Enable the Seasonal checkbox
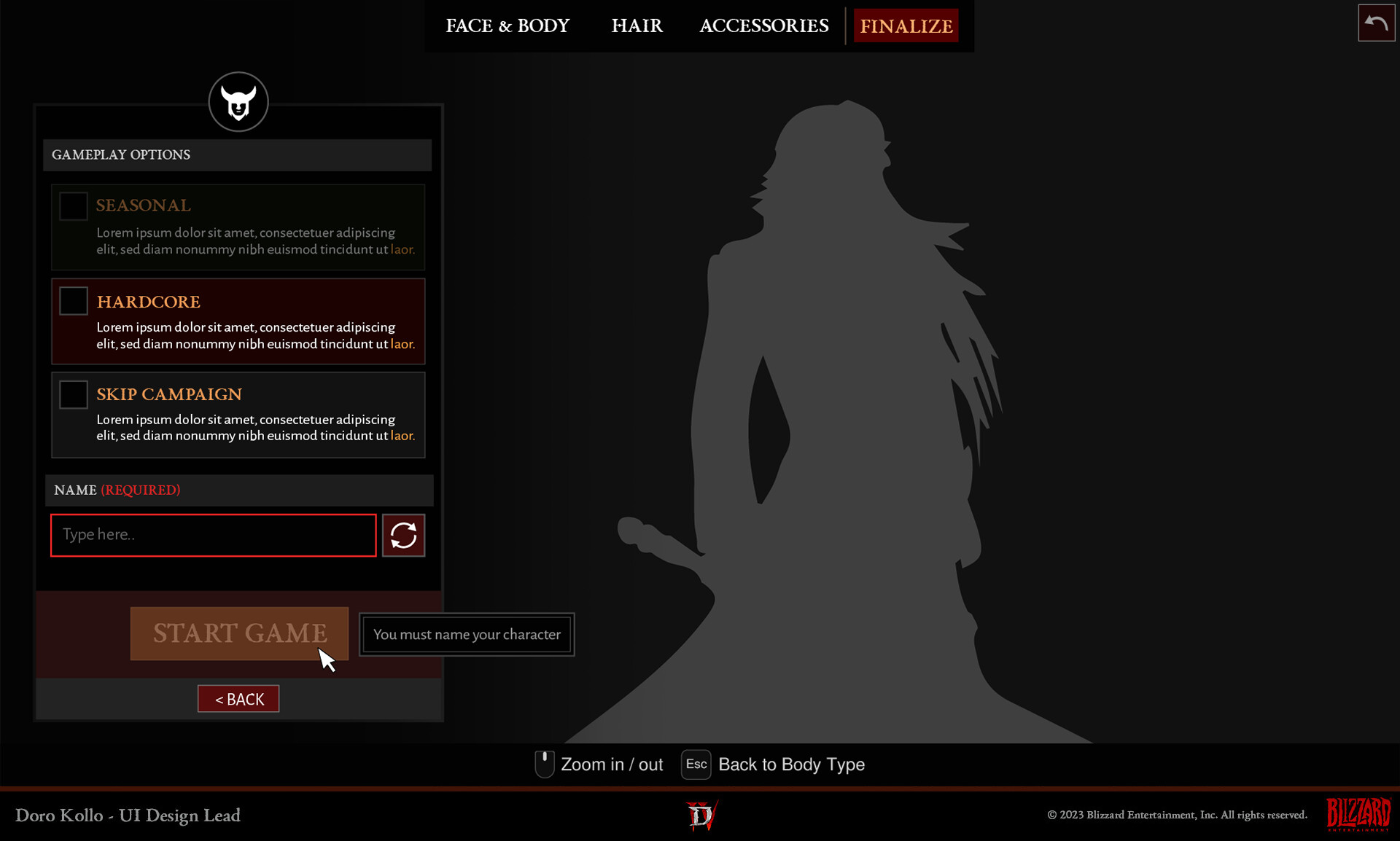 point(73,206)
